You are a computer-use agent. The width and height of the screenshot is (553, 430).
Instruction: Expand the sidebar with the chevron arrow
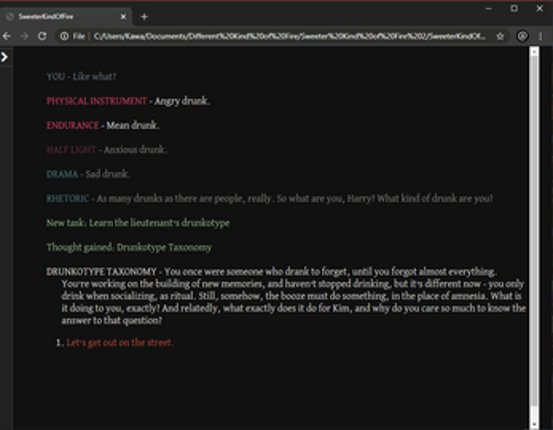tap(4, 57)
